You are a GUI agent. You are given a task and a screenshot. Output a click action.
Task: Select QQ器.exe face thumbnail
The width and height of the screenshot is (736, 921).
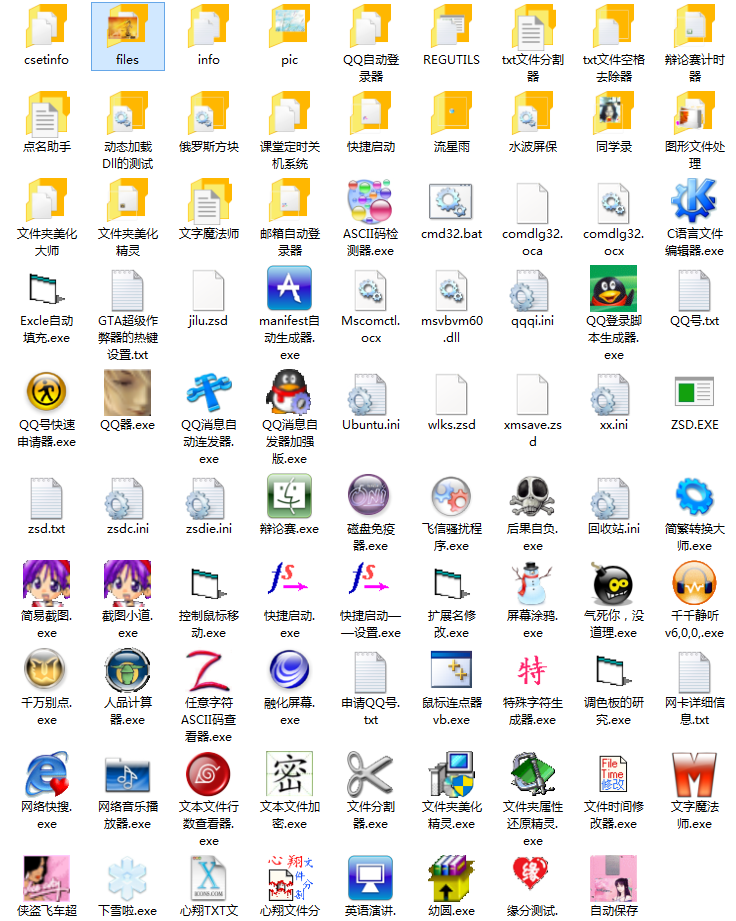[x=128, y=392]
